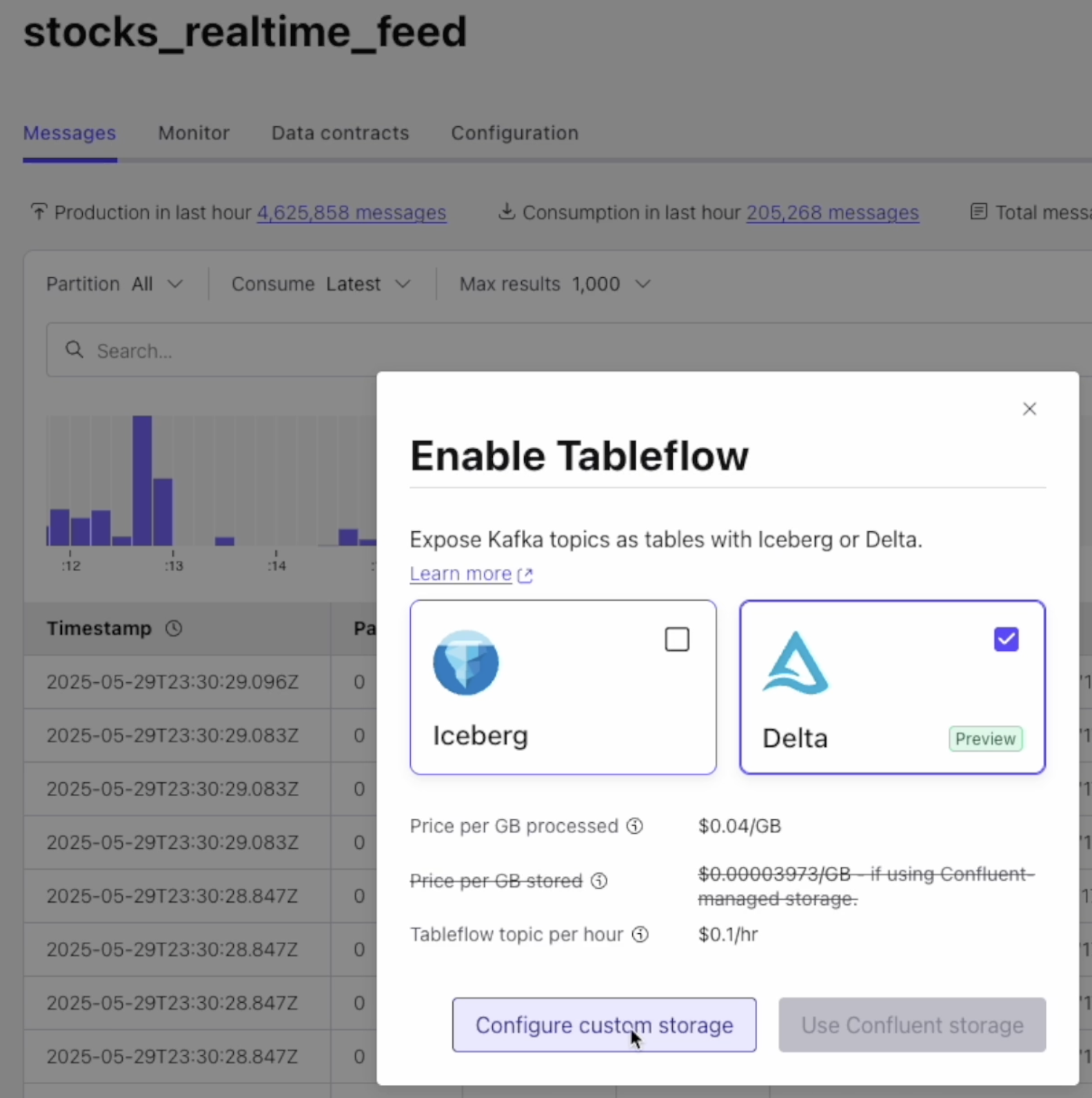Click the search magnifier icon
This screenshot has height=1098, width=1092.
(x=74, y=350)
